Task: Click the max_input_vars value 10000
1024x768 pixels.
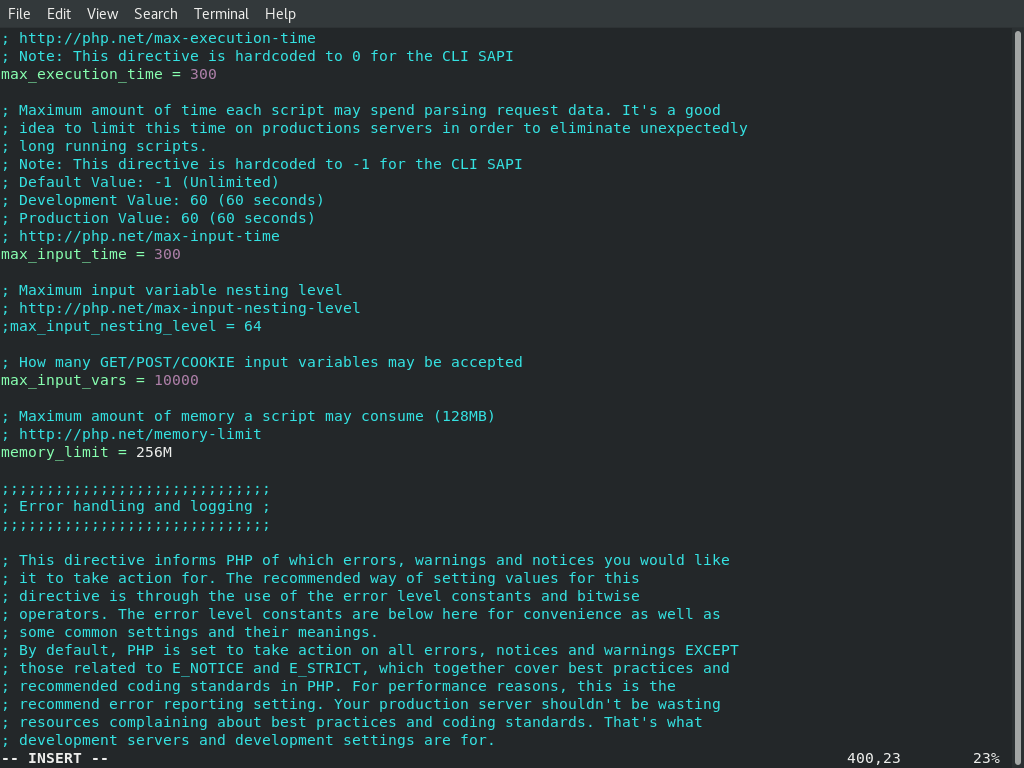Action: pyautogui.click(x=176, y=380)
